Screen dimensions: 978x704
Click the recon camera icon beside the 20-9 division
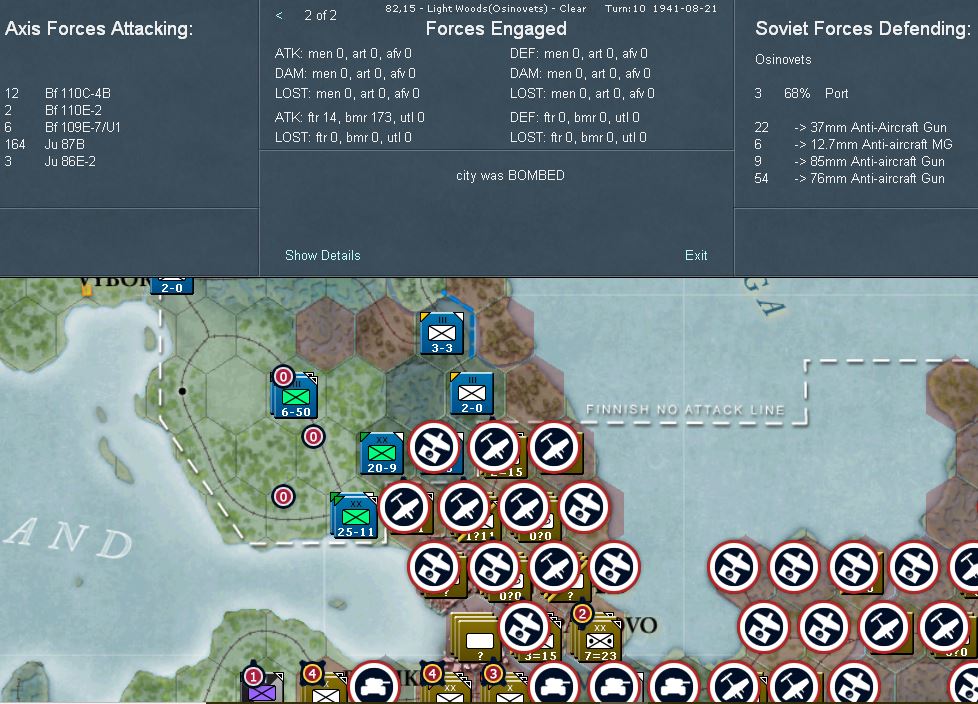[435, 447]
